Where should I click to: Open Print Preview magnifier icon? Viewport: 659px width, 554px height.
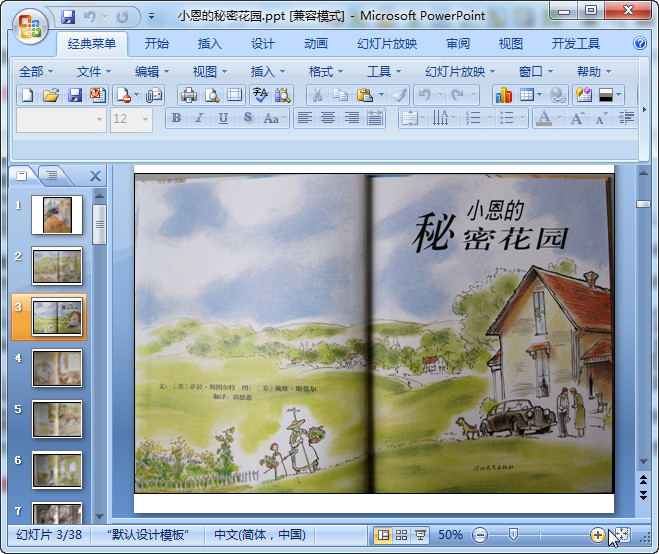(212, 95)
